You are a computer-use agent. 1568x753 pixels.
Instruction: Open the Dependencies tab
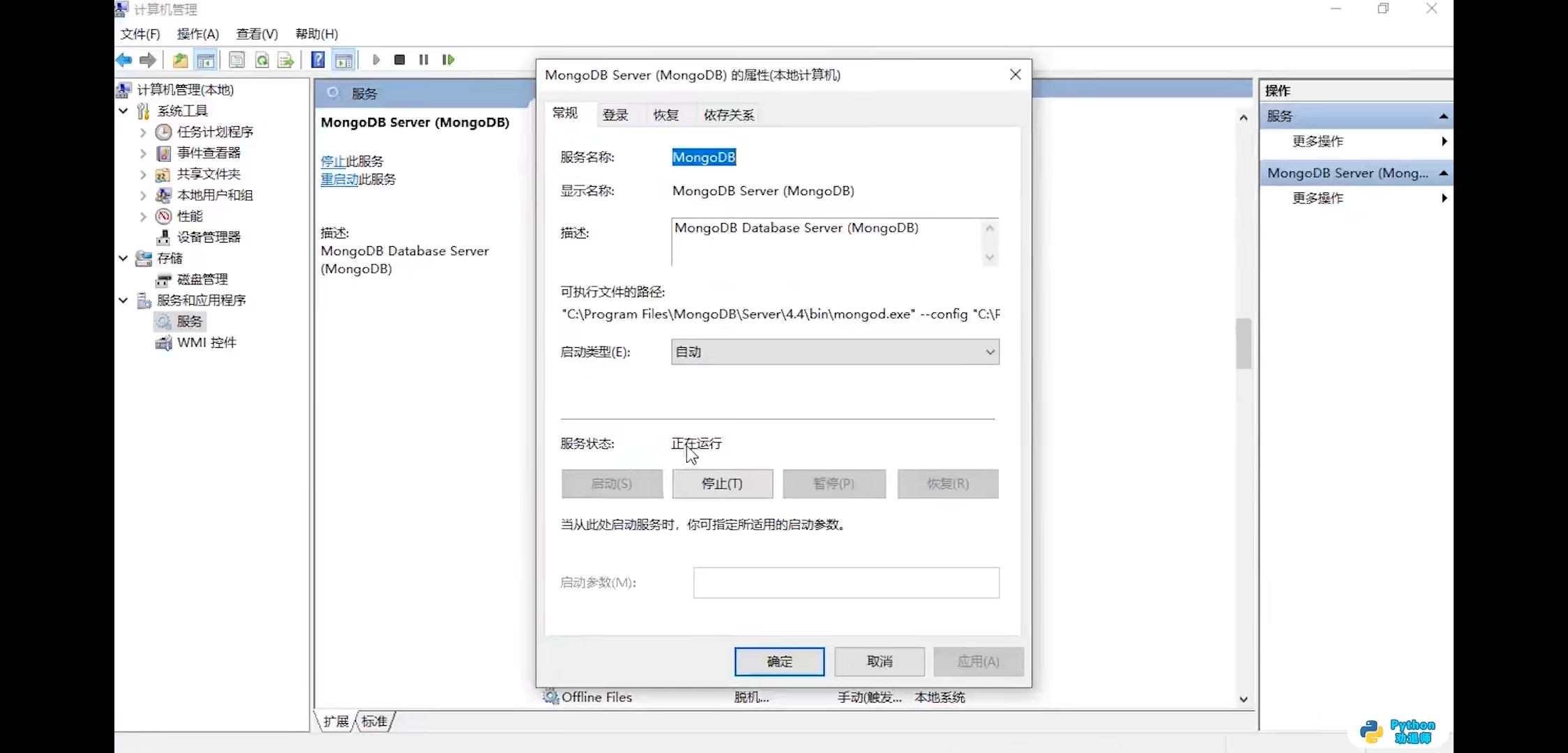coord(728,115)
